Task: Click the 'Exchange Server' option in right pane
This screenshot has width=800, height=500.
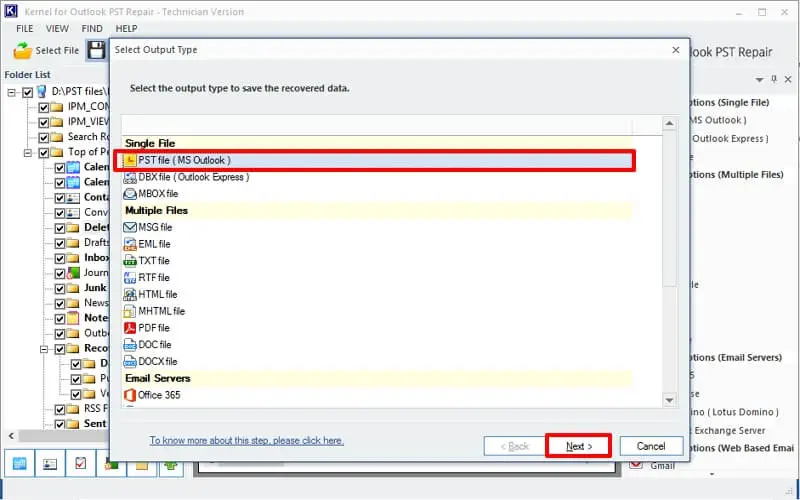Action: [729, 431]
